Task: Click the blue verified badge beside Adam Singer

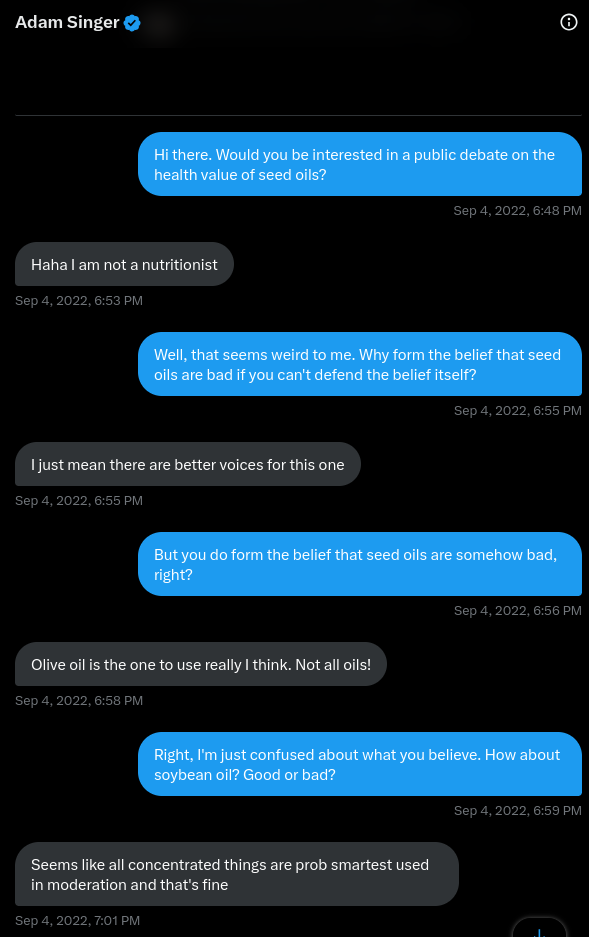Action: tap(132, 23)
